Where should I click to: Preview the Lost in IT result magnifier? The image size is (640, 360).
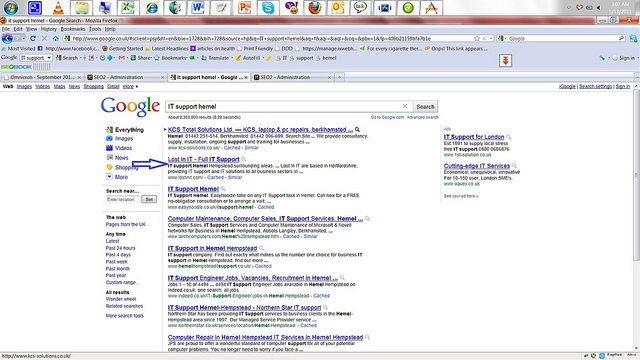pyautogui.click(x=244, y=159)
